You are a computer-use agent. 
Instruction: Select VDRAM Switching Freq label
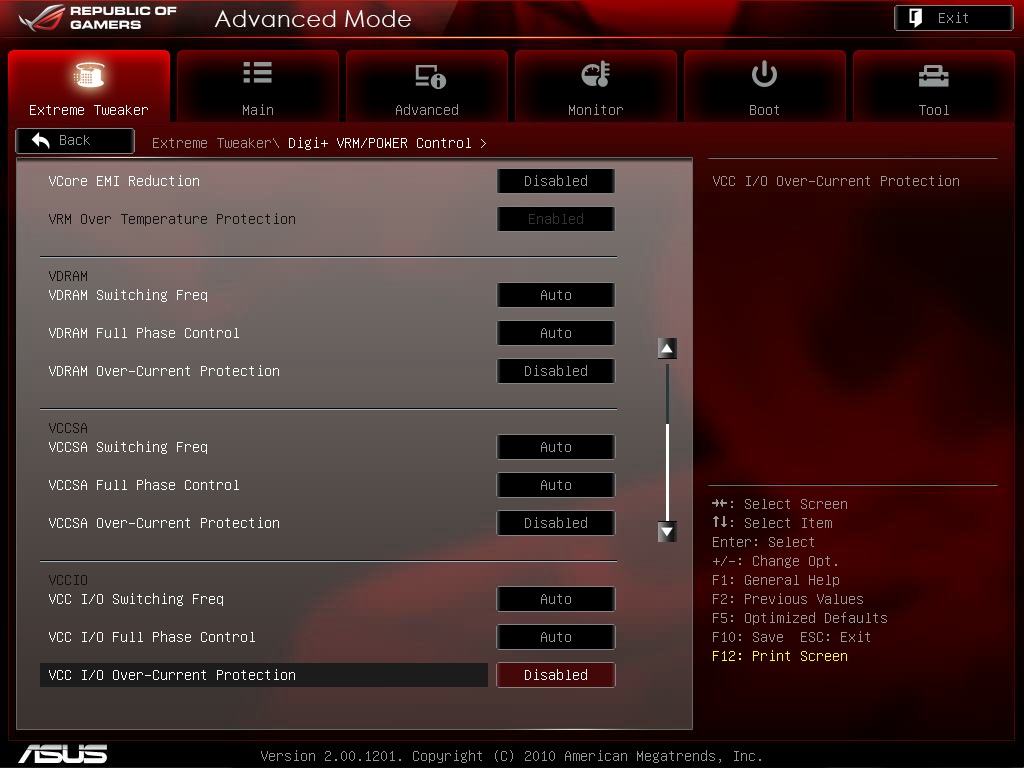(128, 295)
